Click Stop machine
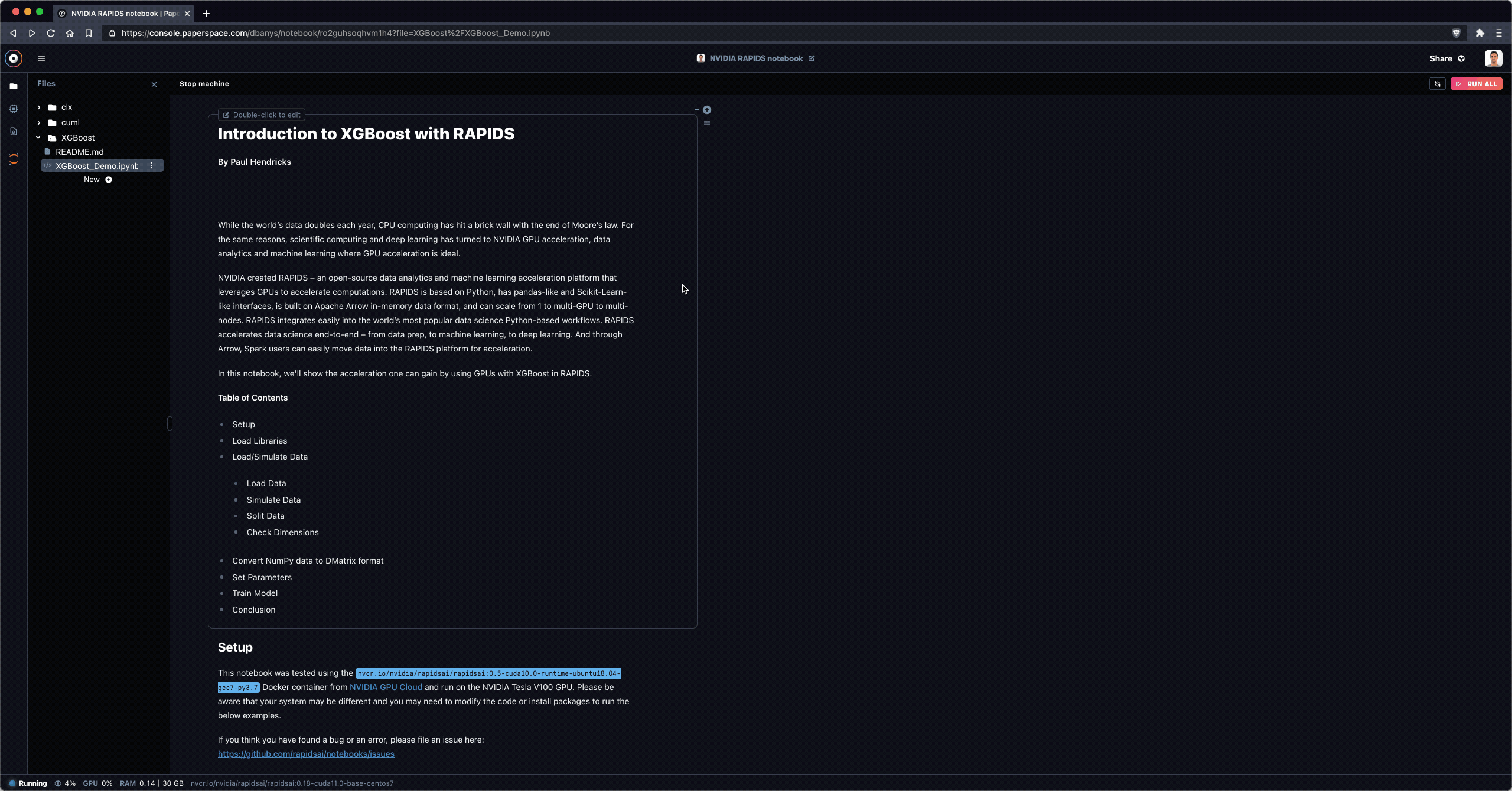The image size is (1512, 791). point(204,84)
